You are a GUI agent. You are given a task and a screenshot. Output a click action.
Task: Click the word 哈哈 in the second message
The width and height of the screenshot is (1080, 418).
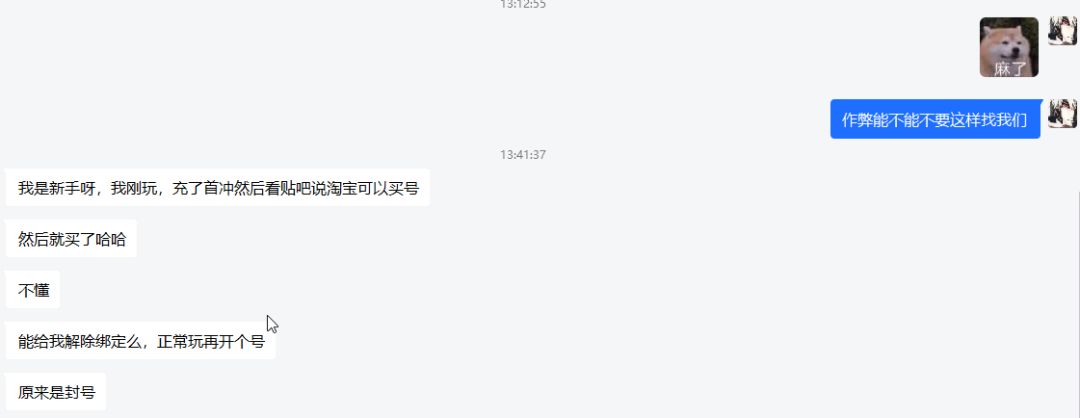[110, 239]
